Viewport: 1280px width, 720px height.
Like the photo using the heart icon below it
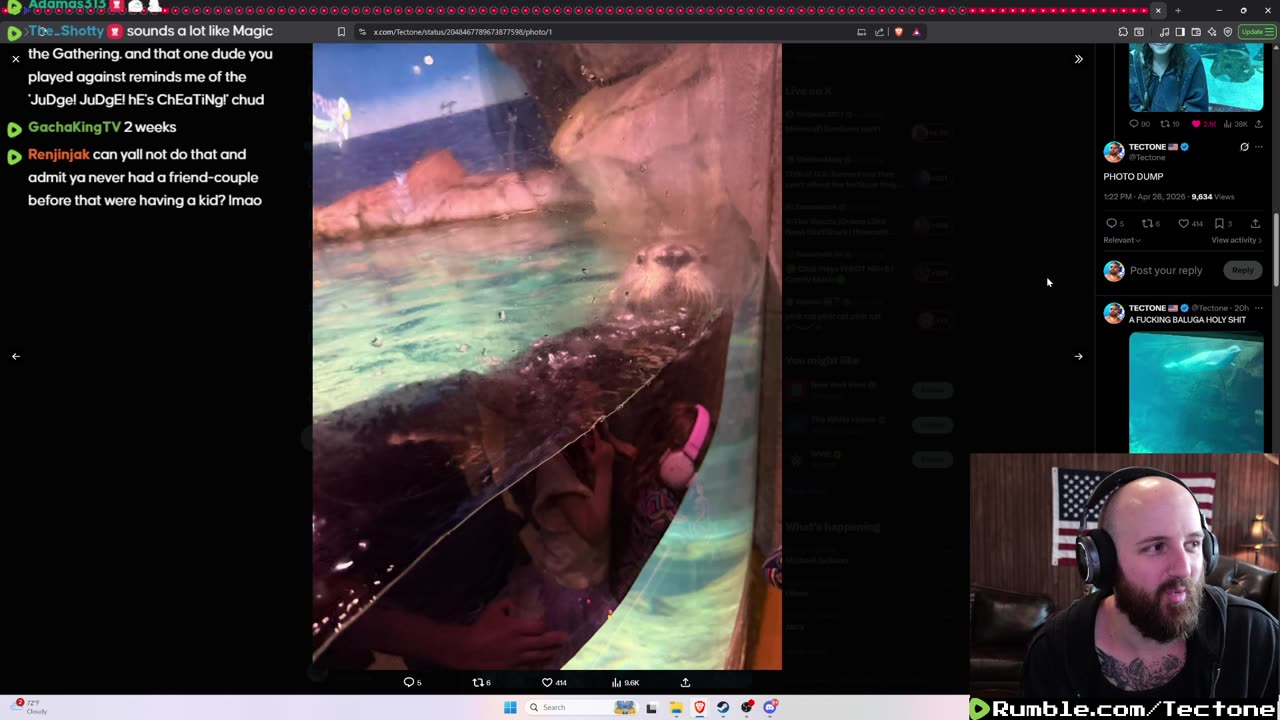click(x=547, y=682)
